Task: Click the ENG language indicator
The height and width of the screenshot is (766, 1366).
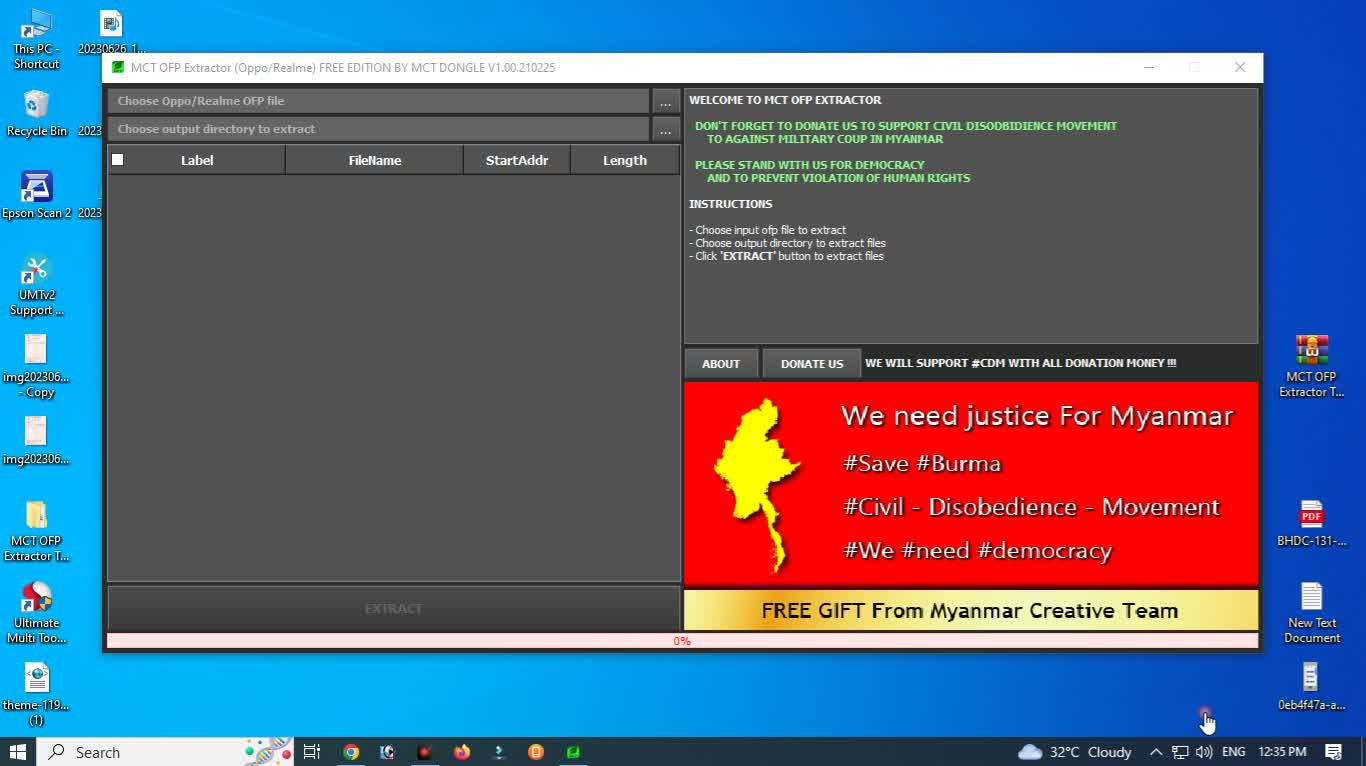Action: [1234, 752]
